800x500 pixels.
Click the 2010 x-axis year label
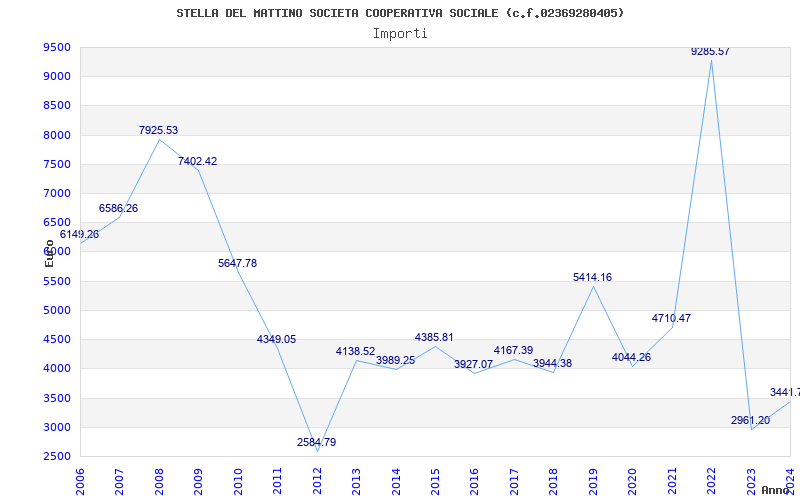point(238,482)
